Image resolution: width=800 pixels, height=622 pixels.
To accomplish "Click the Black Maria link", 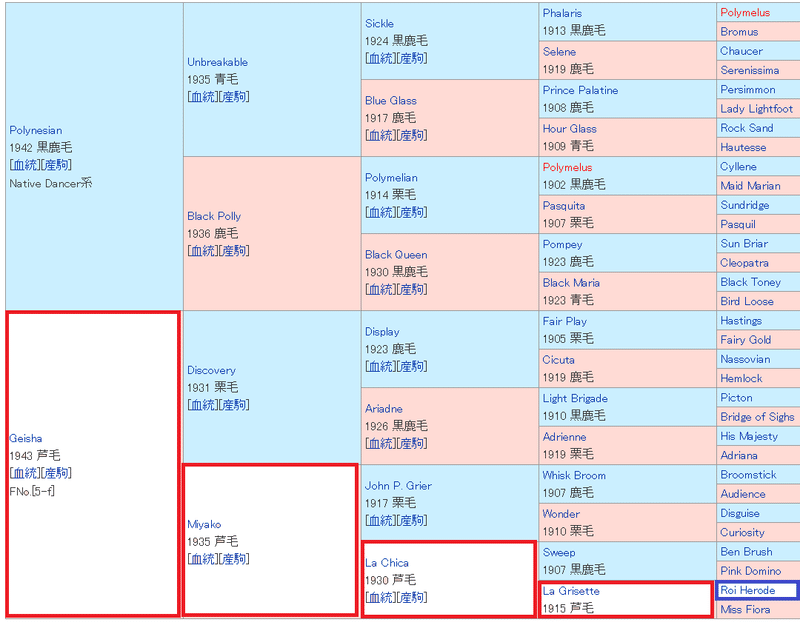I will pyautogui.click(x=571, y=283).
